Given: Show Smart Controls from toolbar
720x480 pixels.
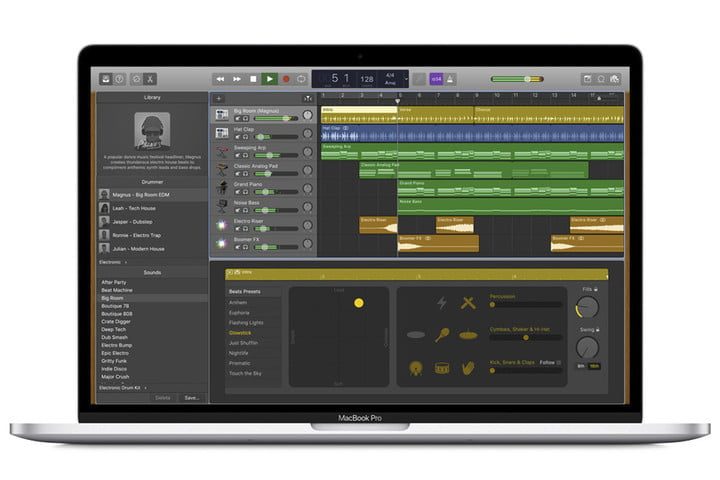Looking at the screenshot, I should point(136,79).
